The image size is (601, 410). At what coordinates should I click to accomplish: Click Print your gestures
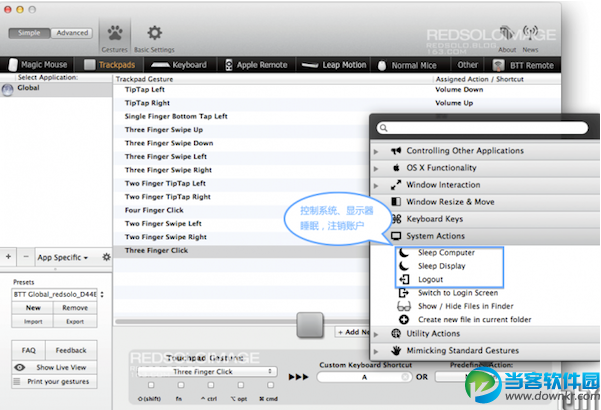(54, 382)
